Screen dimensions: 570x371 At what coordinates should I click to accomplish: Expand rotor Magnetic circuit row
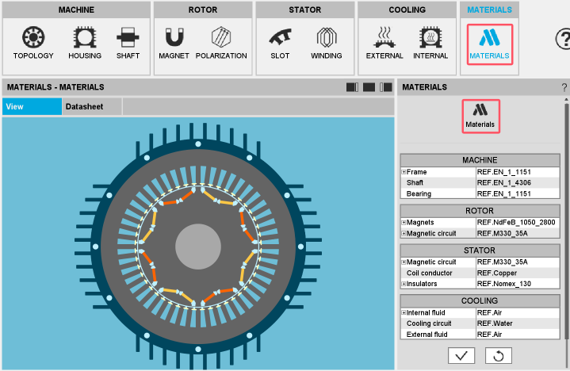(404, 233)
